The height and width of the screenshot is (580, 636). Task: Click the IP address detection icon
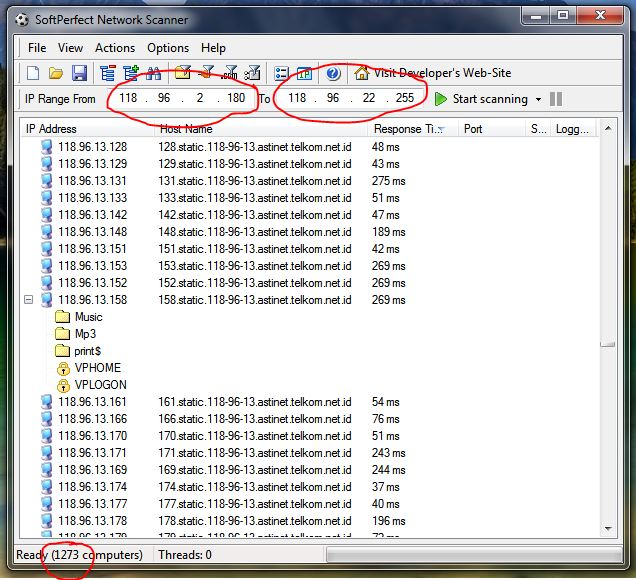coord(305,73)
